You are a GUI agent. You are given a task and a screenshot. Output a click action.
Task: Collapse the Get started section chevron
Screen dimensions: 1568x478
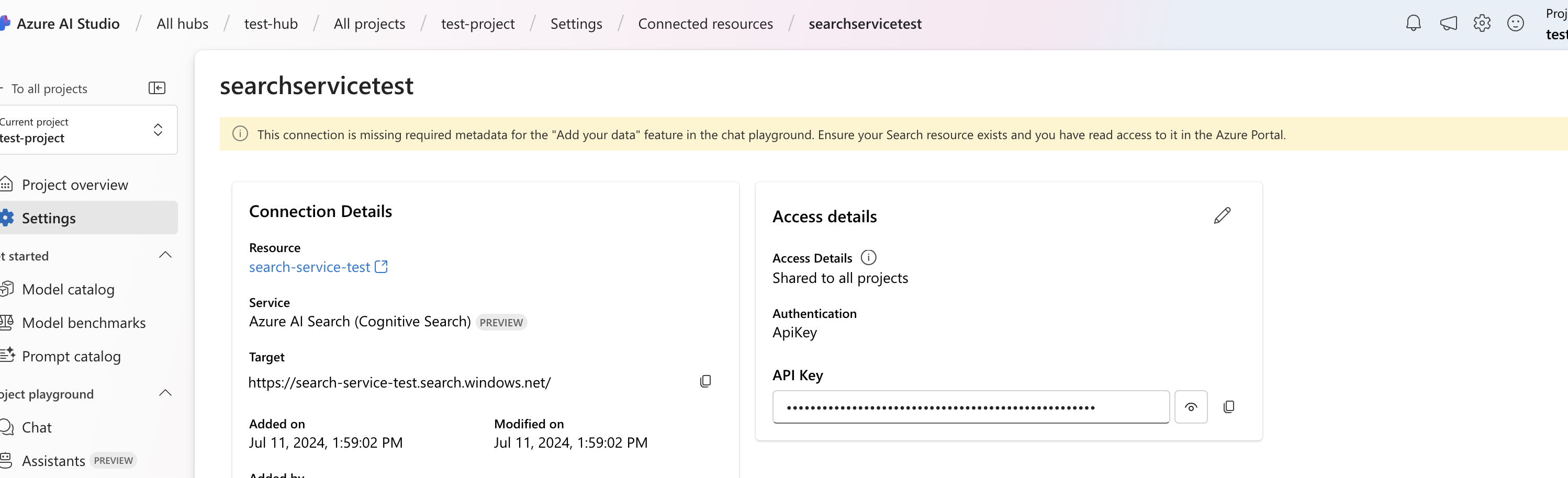coord(165,255)
